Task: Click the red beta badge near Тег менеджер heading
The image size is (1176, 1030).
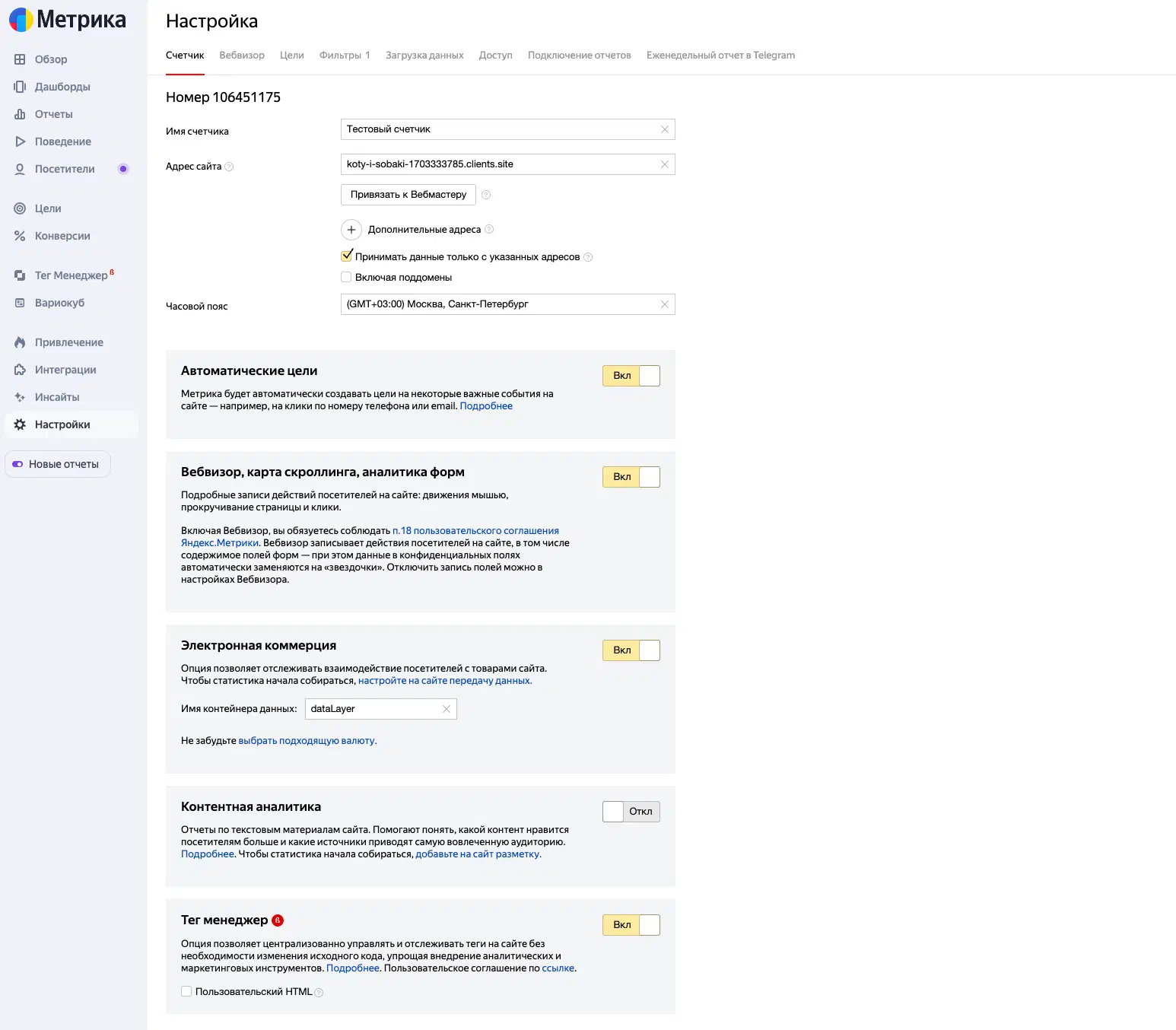Action: 278,920
